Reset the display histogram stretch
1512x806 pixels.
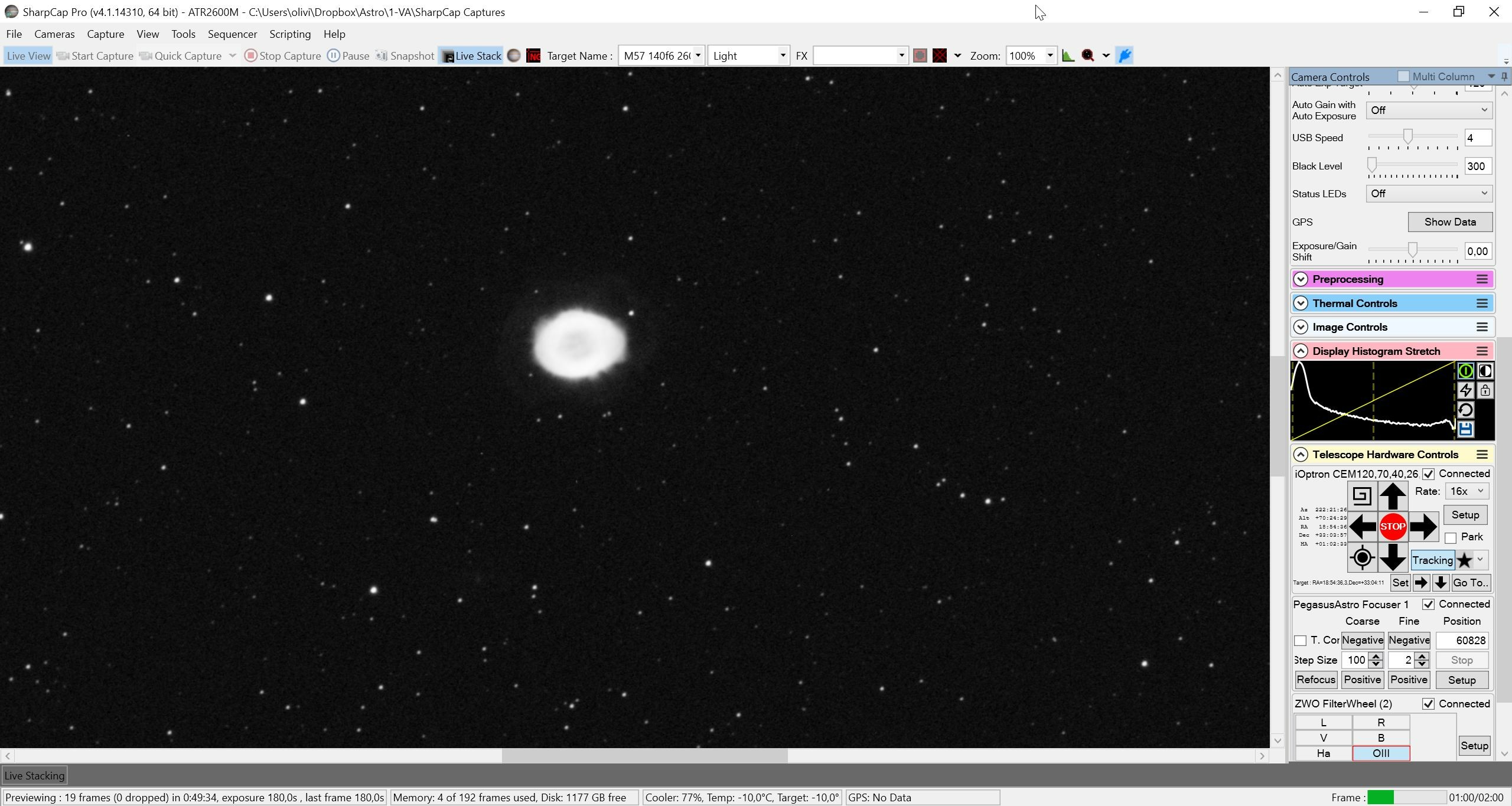[1465, 410]
